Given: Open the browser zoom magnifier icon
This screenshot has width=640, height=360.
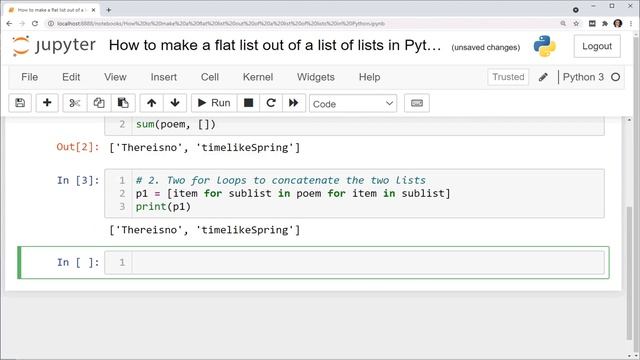Looking at the screenshot, I should click(563, 24).
